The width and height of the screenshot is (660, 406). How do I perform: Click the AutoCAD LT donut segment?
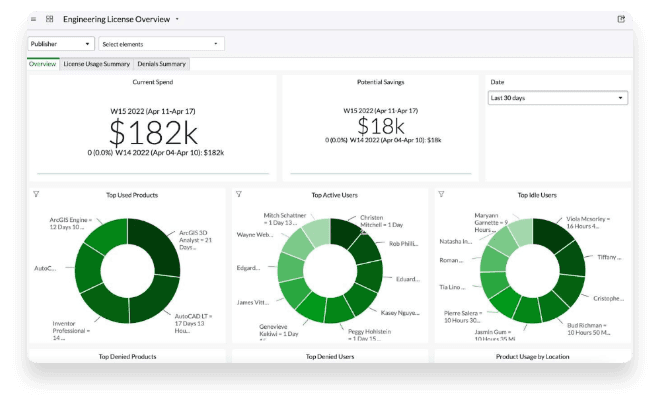tap(157, 297)
